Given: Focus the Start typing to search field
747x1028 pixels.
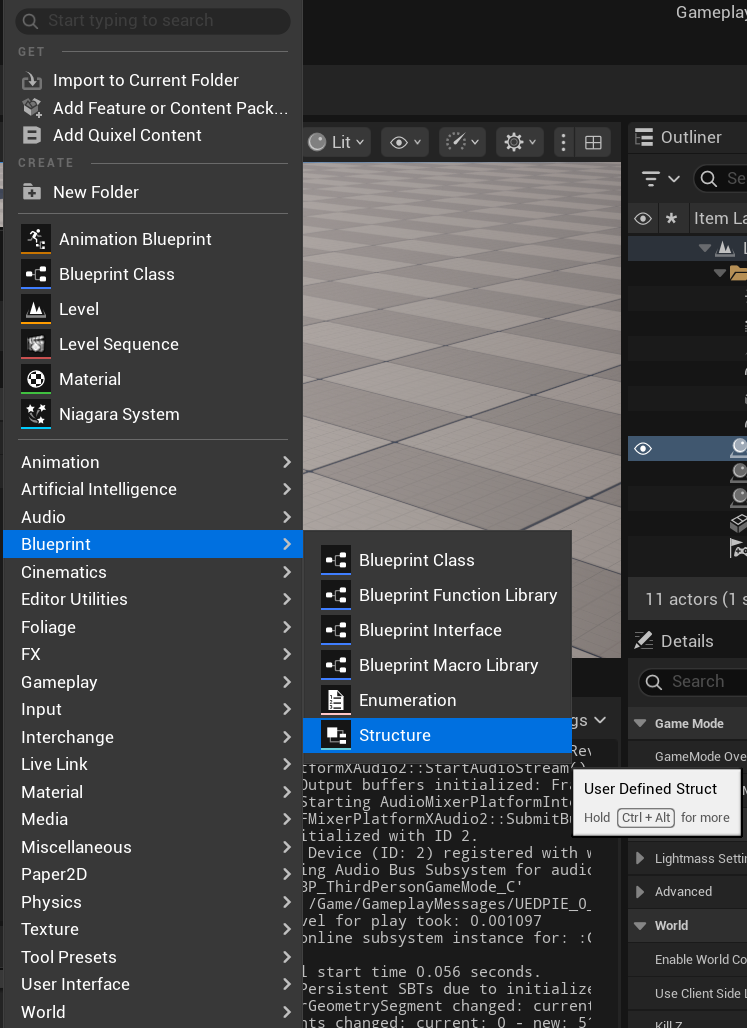Looking at the screenshot, I should pos(153,21).
